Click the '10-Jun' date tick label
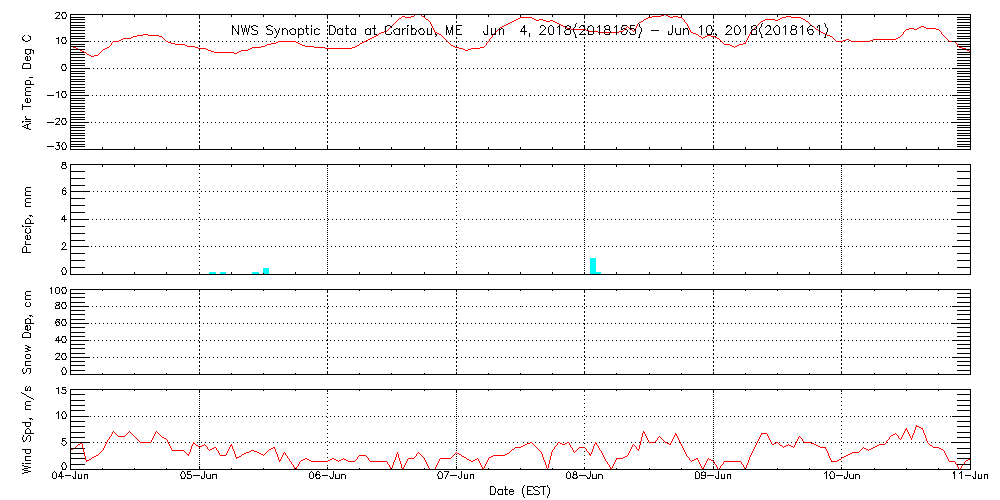 click(842, 478)
